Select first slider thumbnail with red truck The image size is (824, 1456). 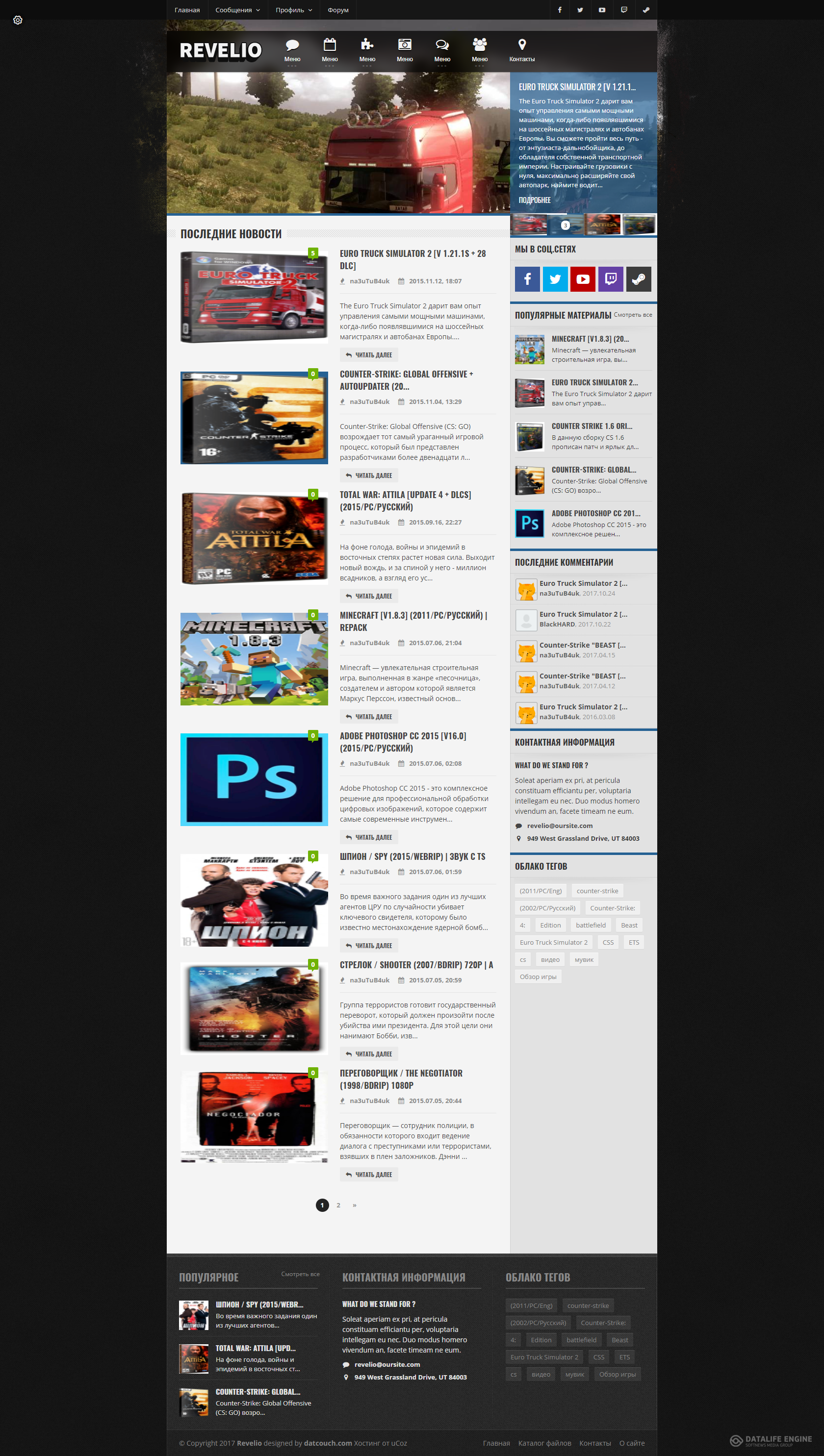point(529,224)
